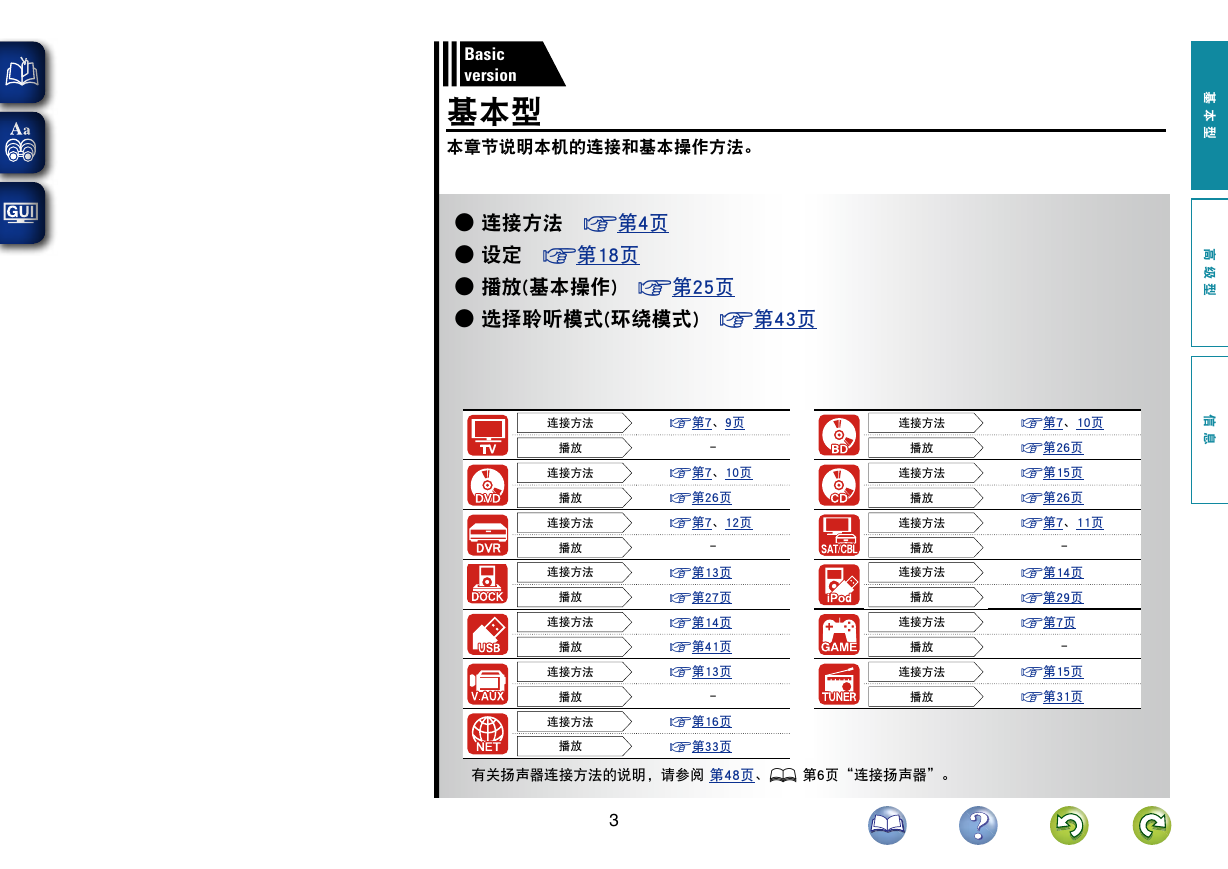Image resolution: width=1228 pixels, height=869 pixels.
Task: Click the question mark help icon
Action: coord(978,825)
